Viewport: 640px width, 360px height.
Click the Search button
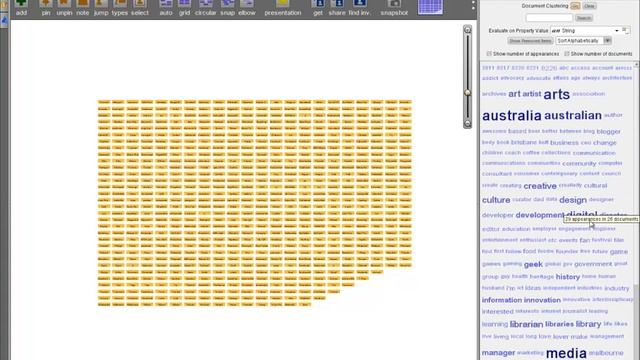pos(584,18)
